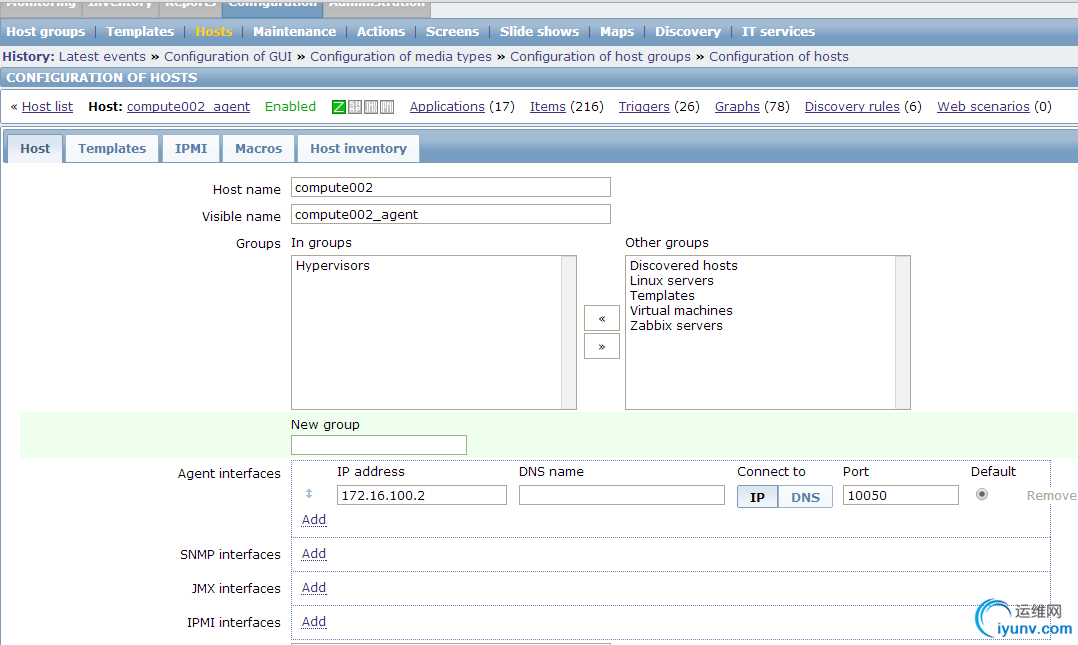Click the Visible name field
This screenshot has height=645, width=1078.
tap(451, 214)
